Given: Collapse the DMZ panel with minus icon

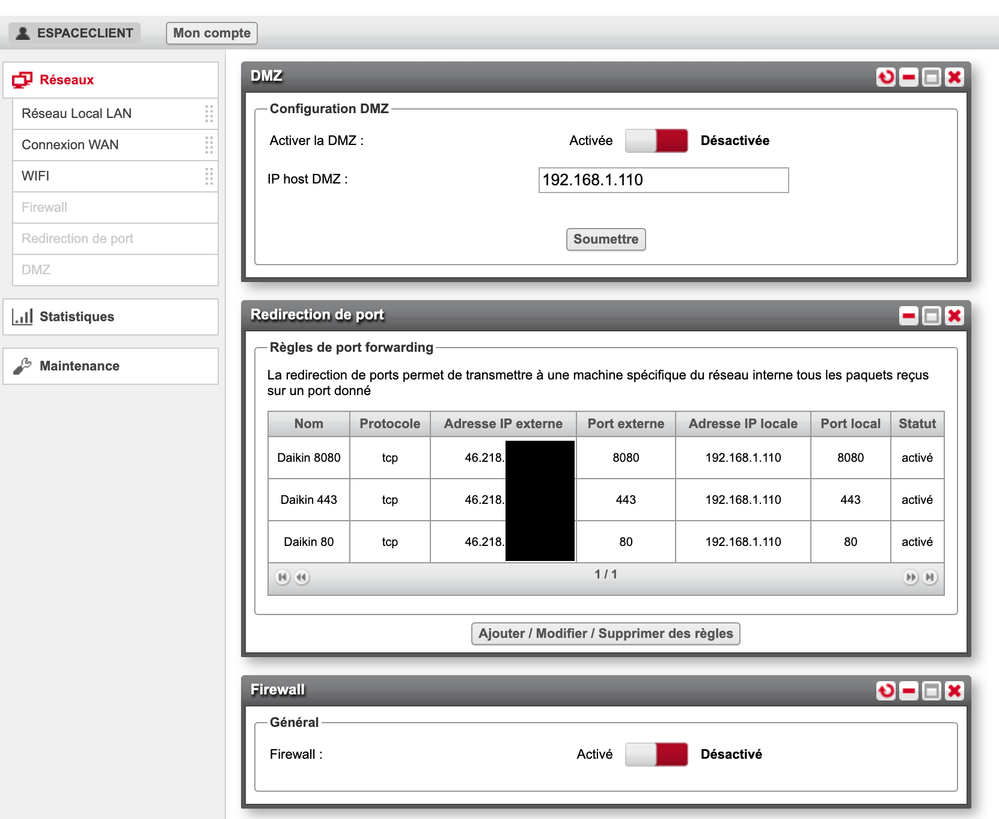Looking at the screenshot, I should [909, 77].
